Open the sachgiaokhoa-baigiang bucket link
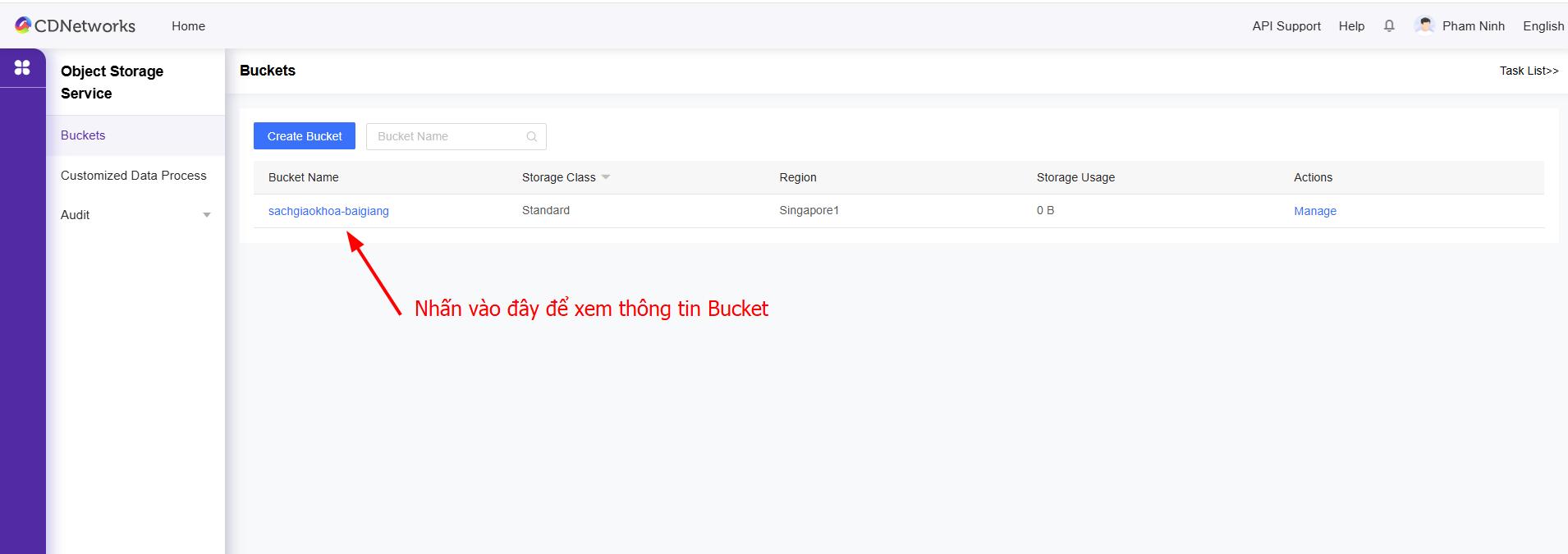1568x554 pixels. pyautogui.click(x=328, y=211)
